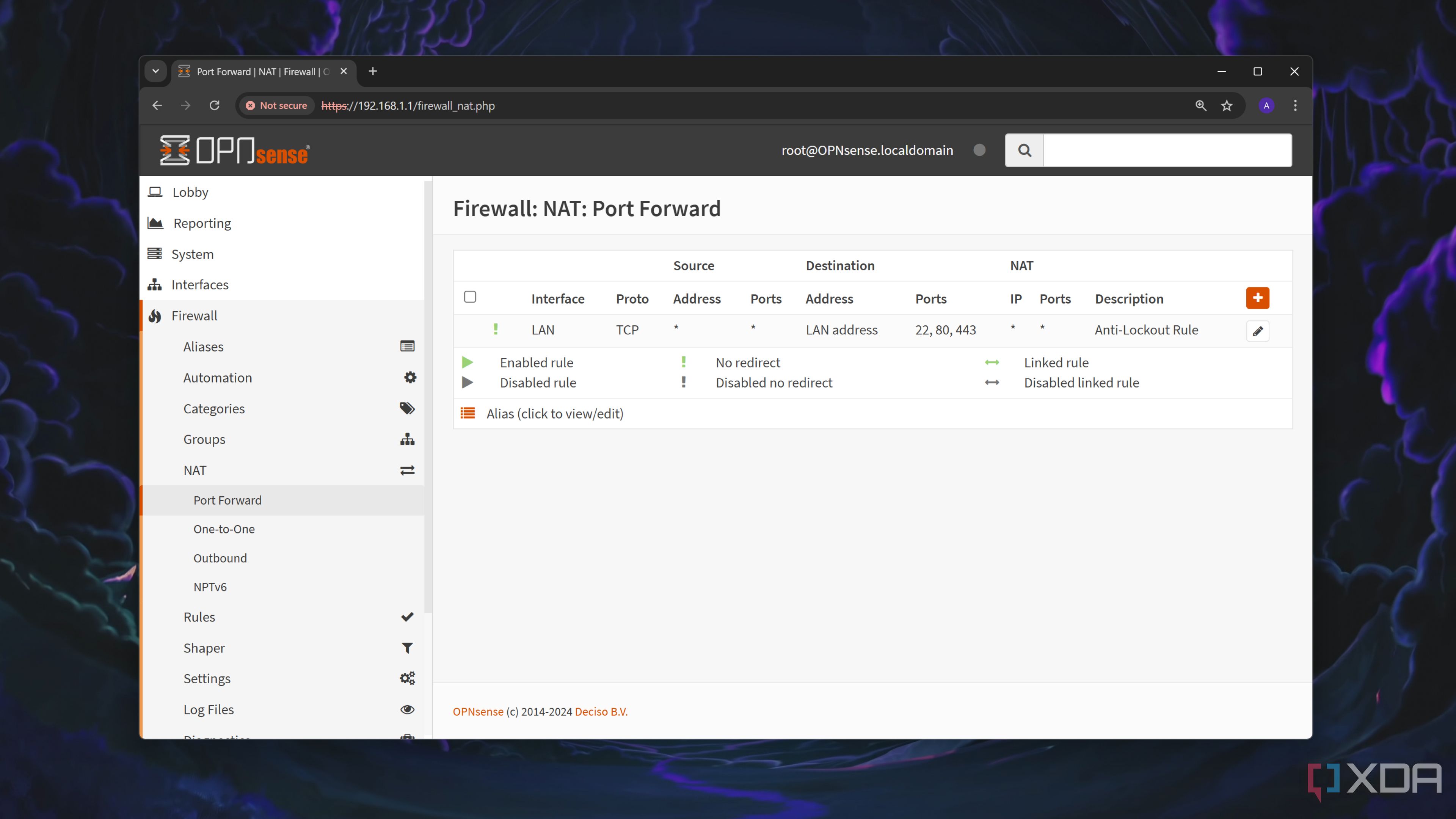Viewport: 1456px width, 819px height.
Task: Click the orange add rule plus button
Action: click(1257, 298)
